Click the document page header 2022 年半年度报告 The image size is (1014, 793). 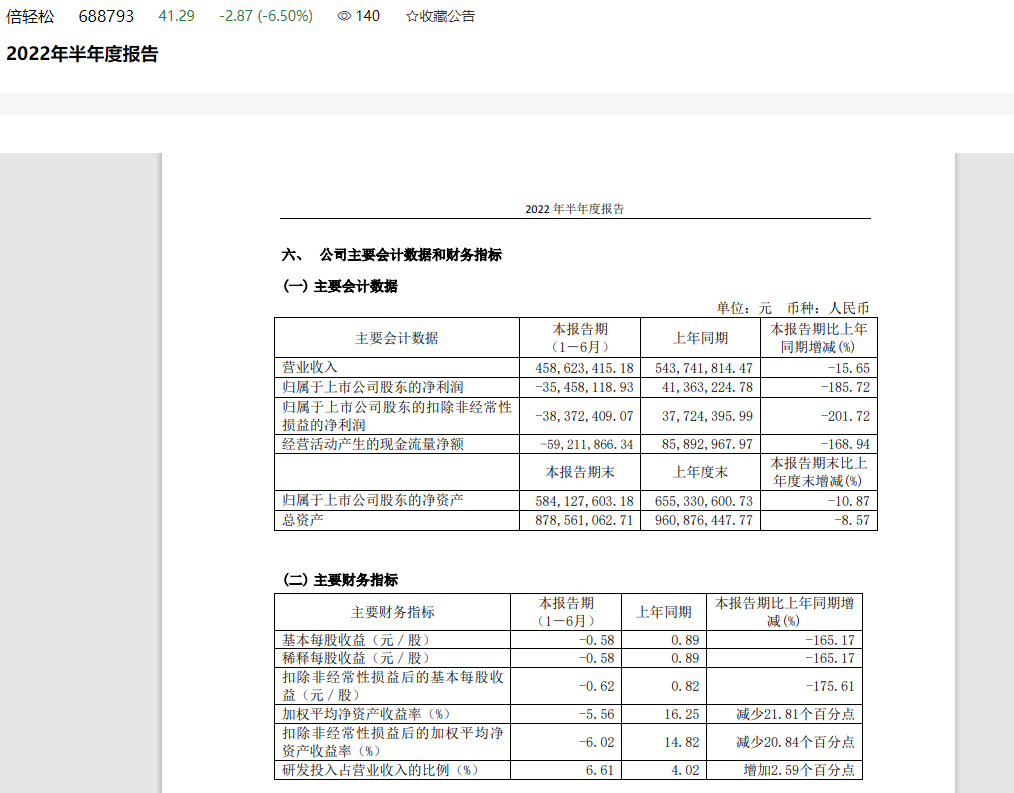pyautogui.click(x=575, y=209)
